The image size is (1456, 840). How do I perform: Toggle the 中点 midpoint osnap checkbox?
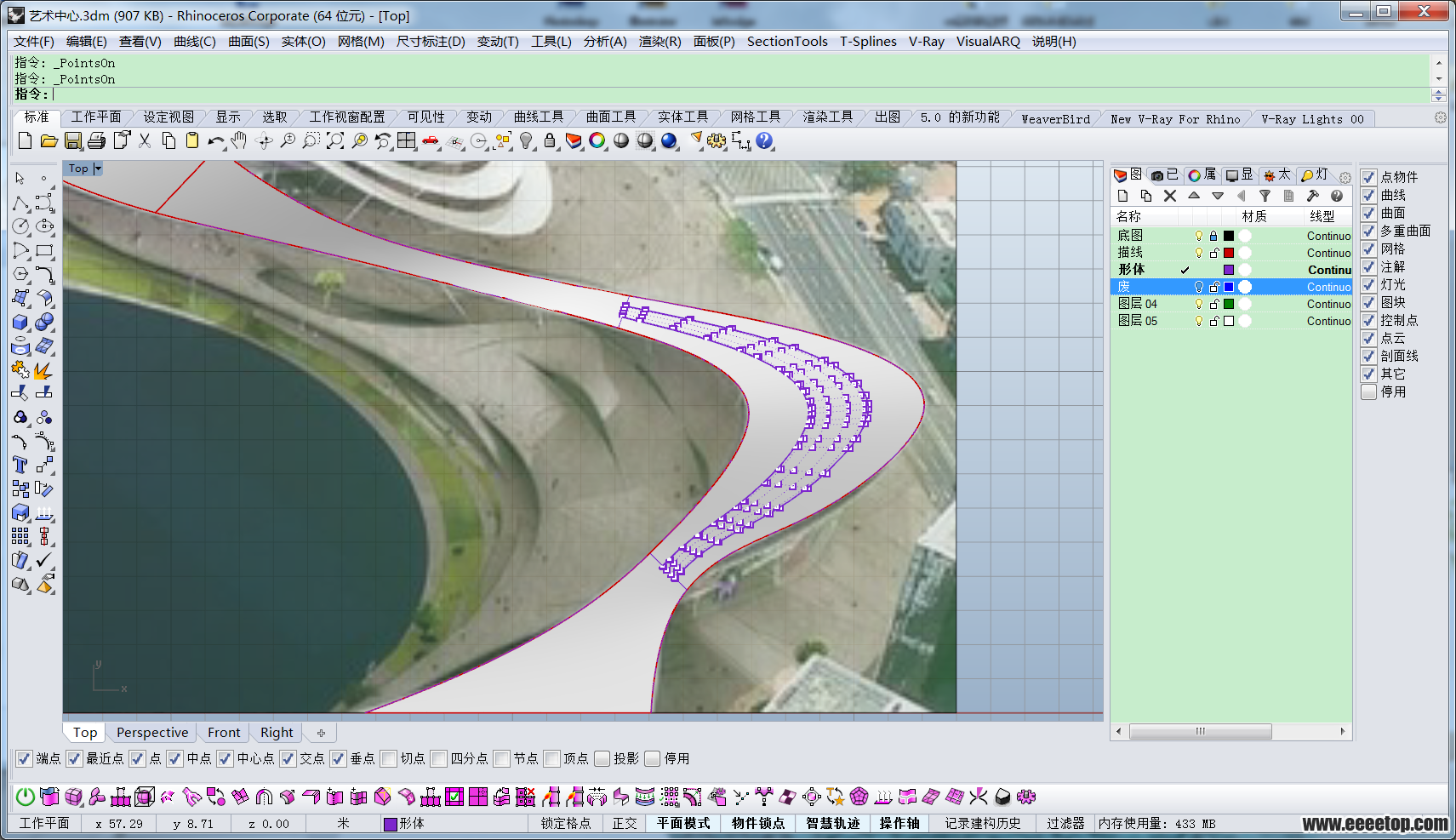click(x=174, y=758)
